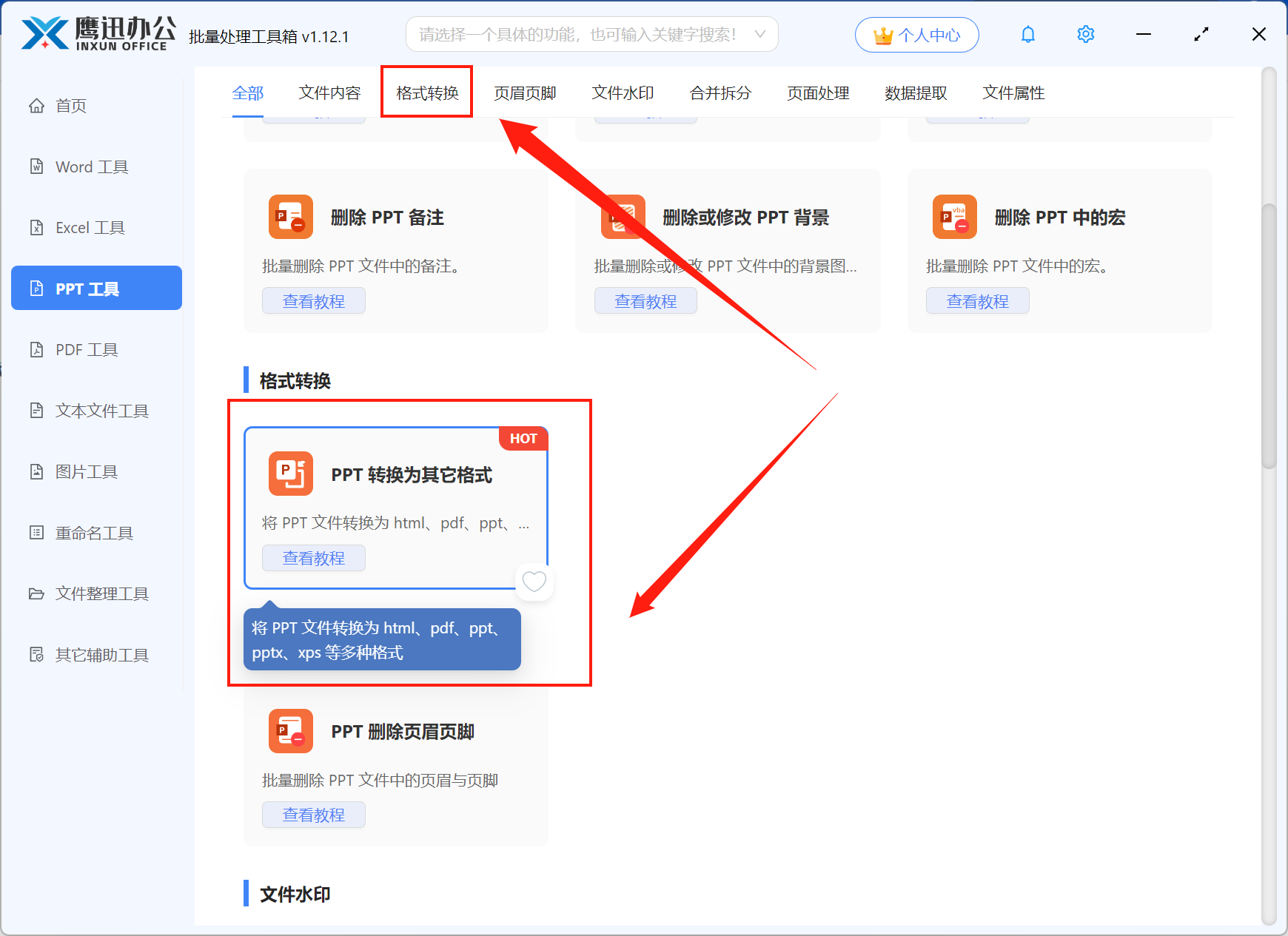Switch to the 文件水印 tab
Image resolution: width=1288 pixels, height=936 pixels.
[623, 92]
